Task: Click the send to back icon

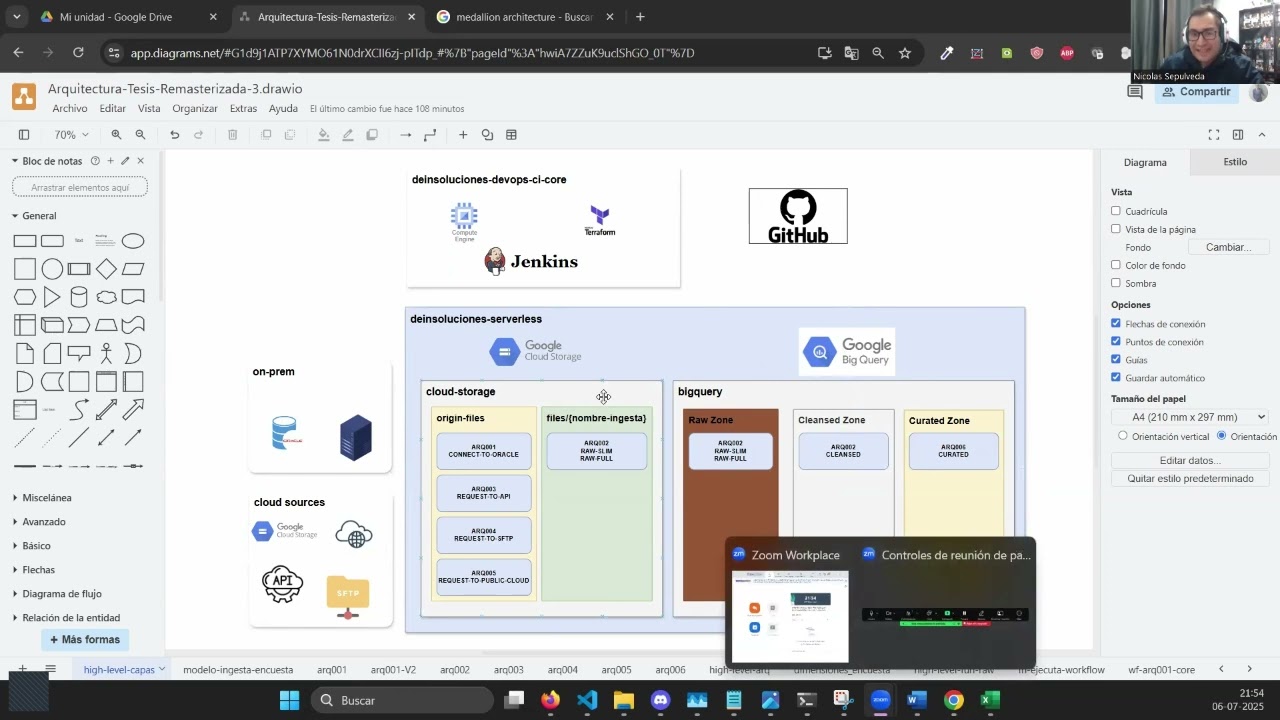Action: coord(290,135)
